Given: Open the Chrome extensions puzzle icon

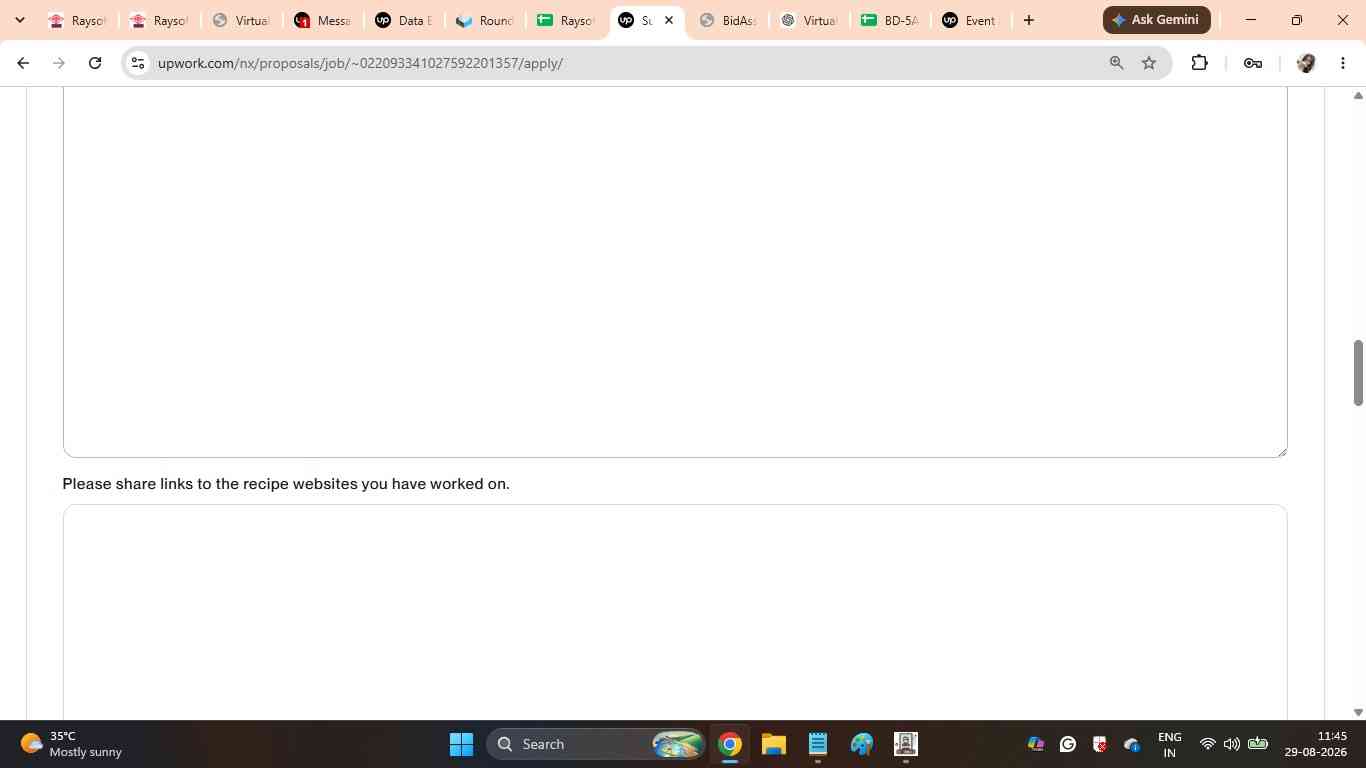Looking at the screenshot, I should click(x=1199, y=63).
